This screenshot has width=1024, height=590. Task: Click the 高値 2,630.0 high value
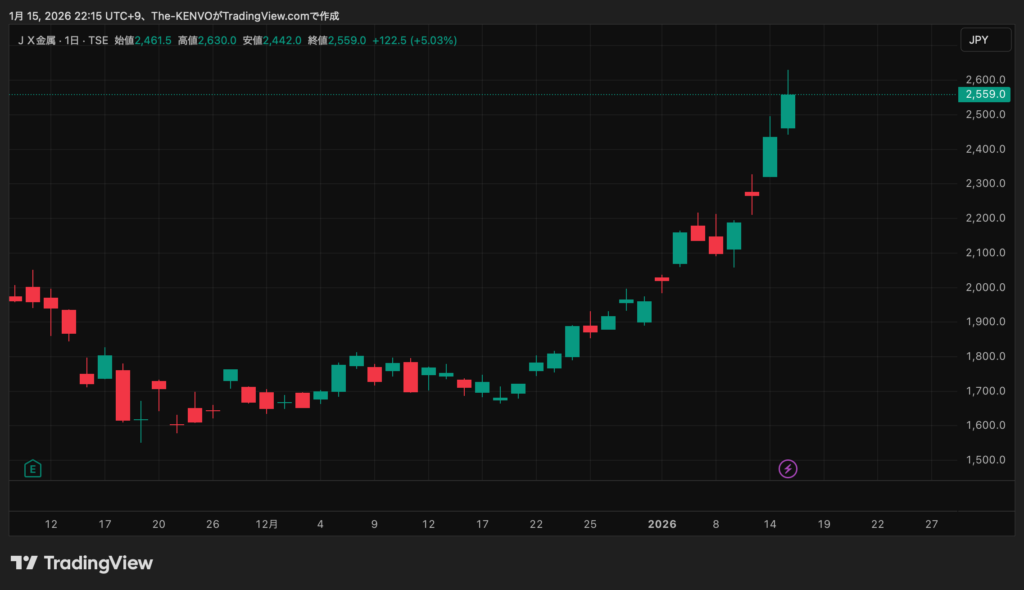click(x=219, y=40)
